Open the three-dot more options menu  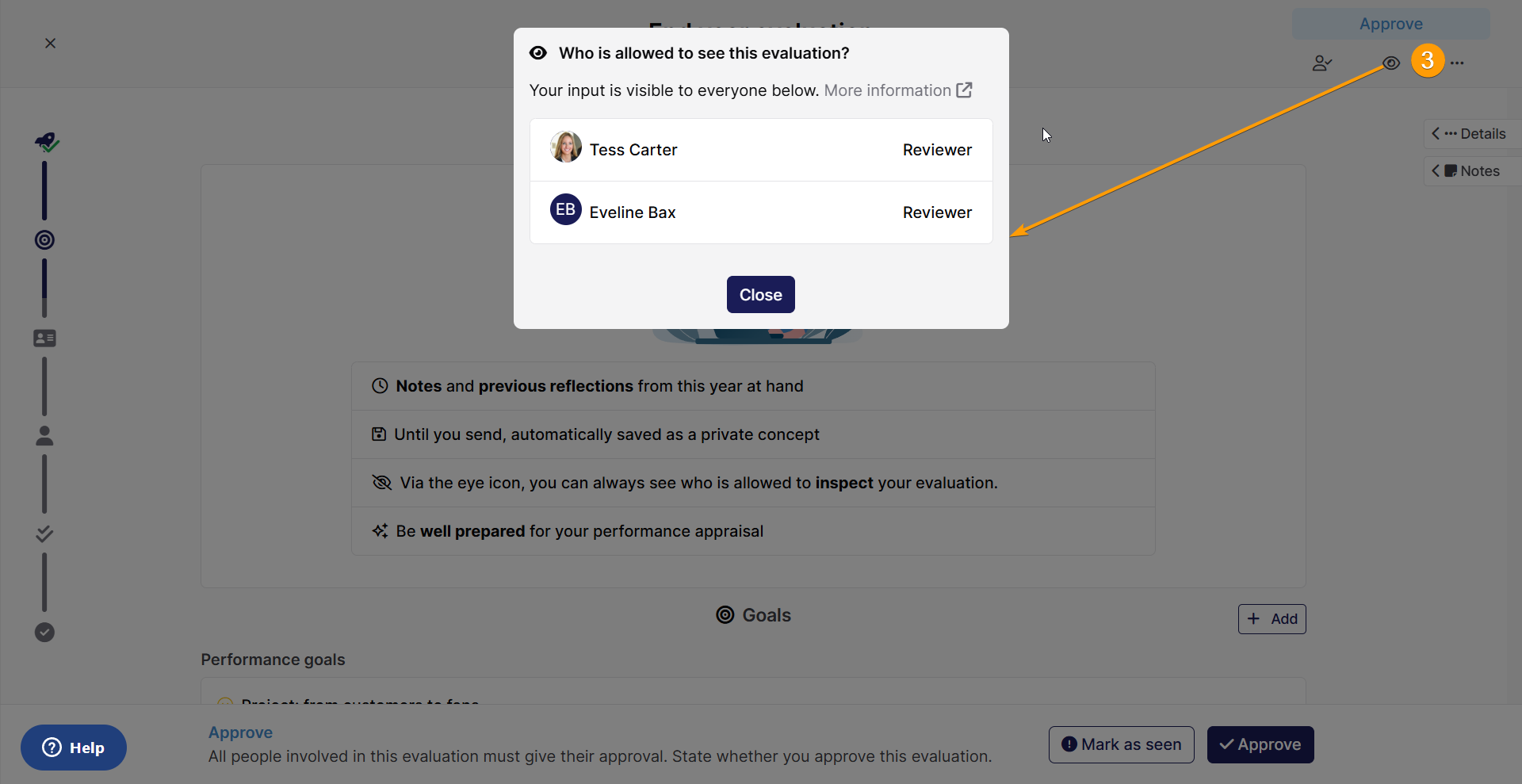[1457, 63]
